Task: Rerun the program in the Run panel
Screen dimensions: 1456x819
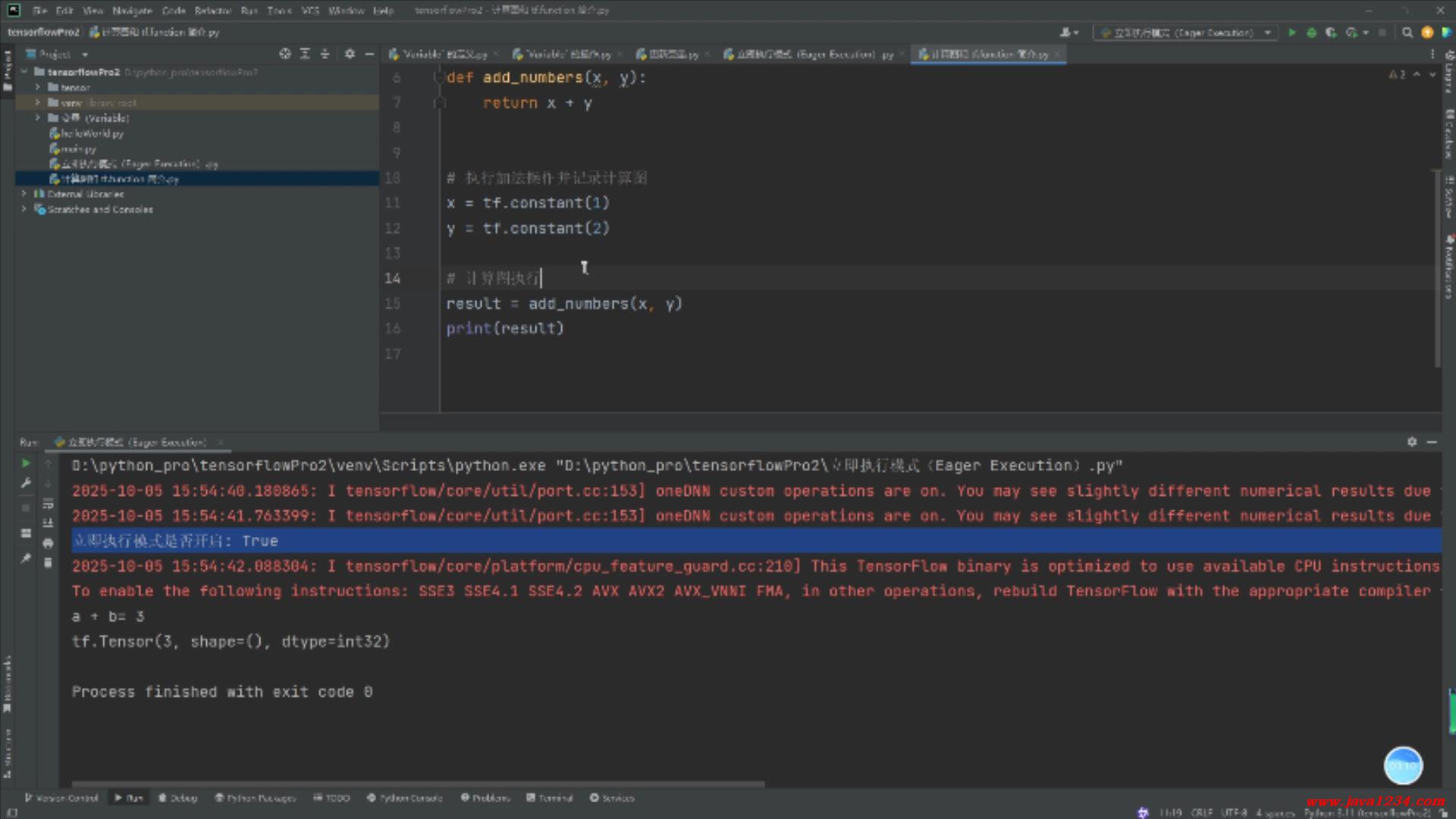Action: (x=26, y=463)
